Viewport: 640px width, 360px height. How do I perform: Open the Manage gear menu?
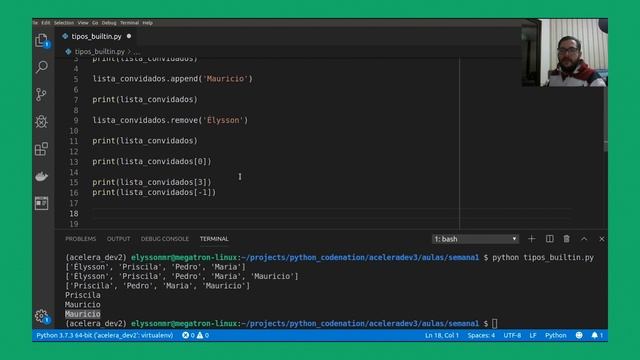42,316
